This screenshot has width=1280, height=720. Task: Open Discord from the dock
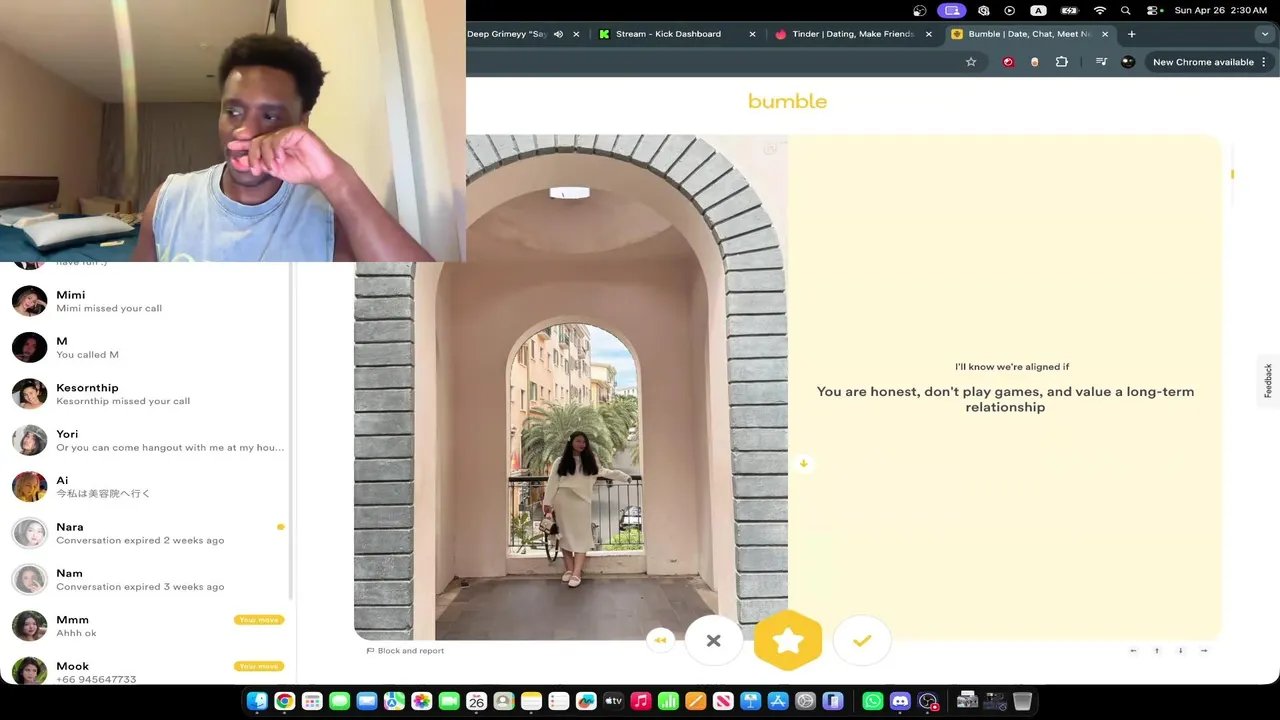(x=900, y=701)
